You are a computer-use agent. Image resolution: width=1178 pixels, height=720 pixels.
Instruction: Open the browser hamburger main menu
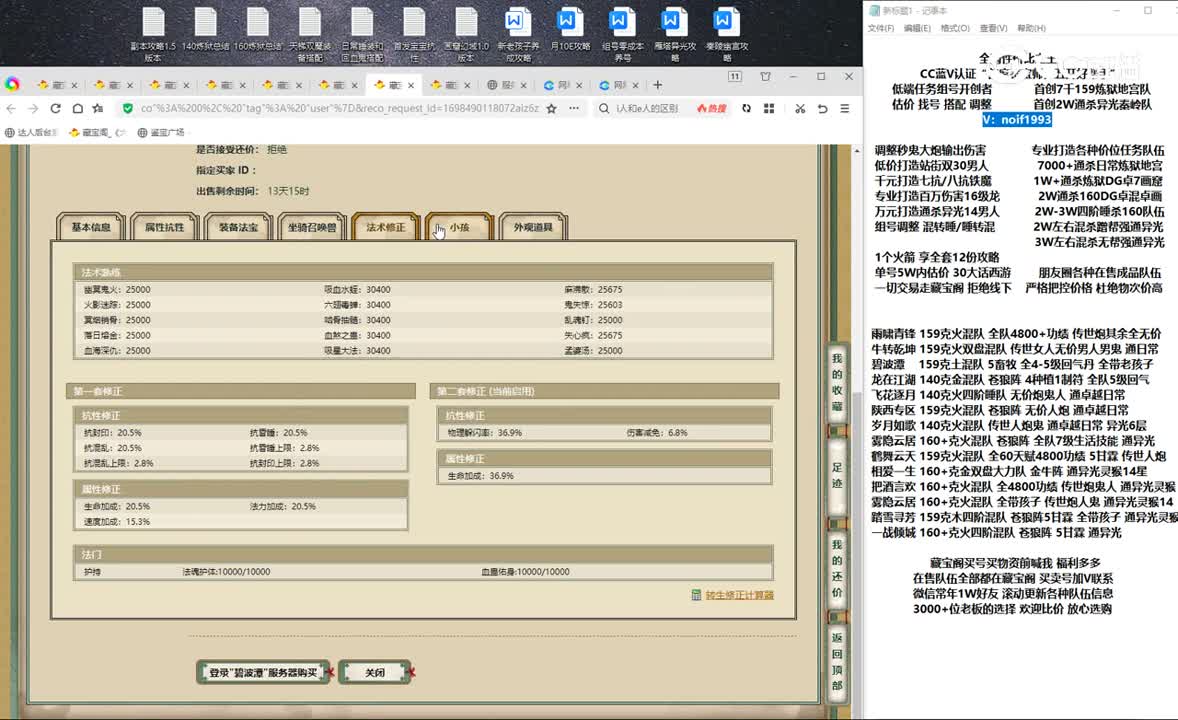(844, 108)
